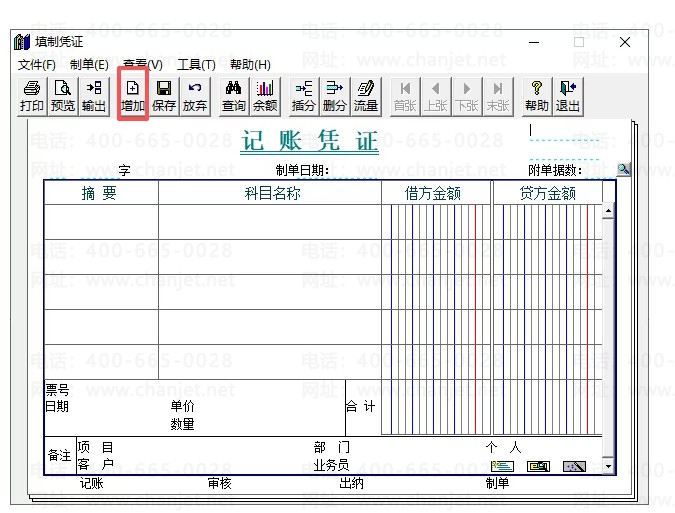675x513 pixels.
Task: Open the 查询 search tool
Action: point(234,96)
